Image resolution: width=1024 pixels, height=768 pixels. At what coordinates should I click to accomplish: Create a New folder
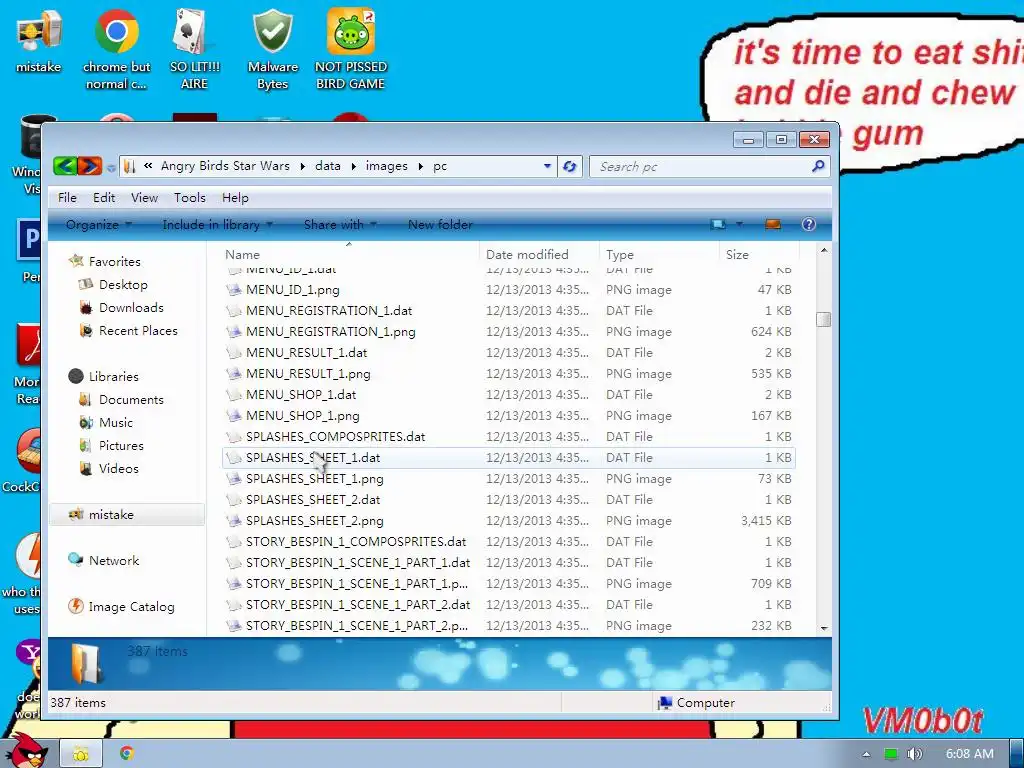click(440, 224)
